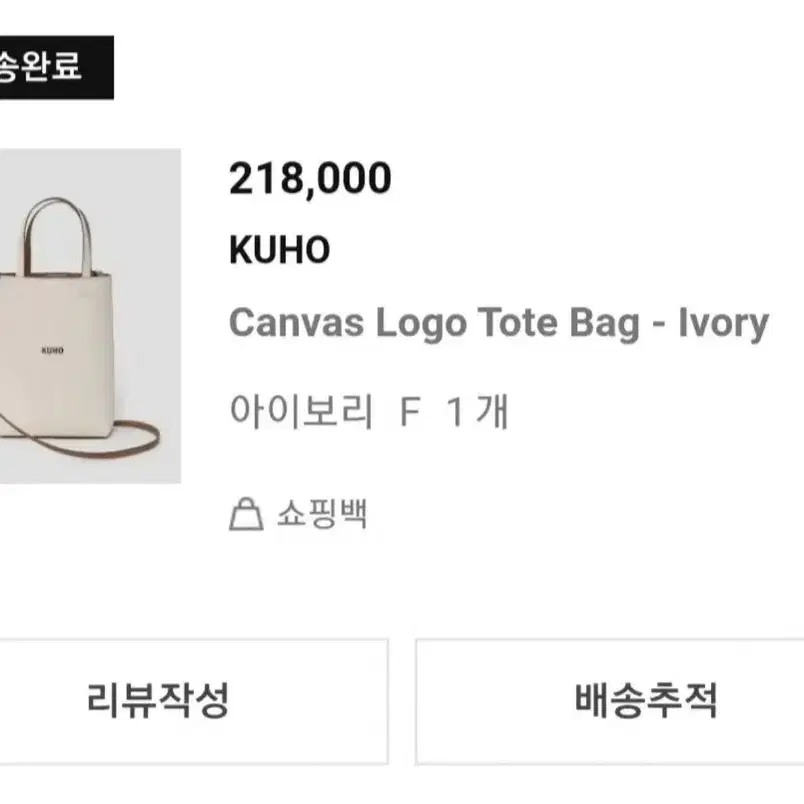Viewport: 804px width, 804px height.
Task: Open Canvas Logo Tote Bag product title
Action: point(499,324)
